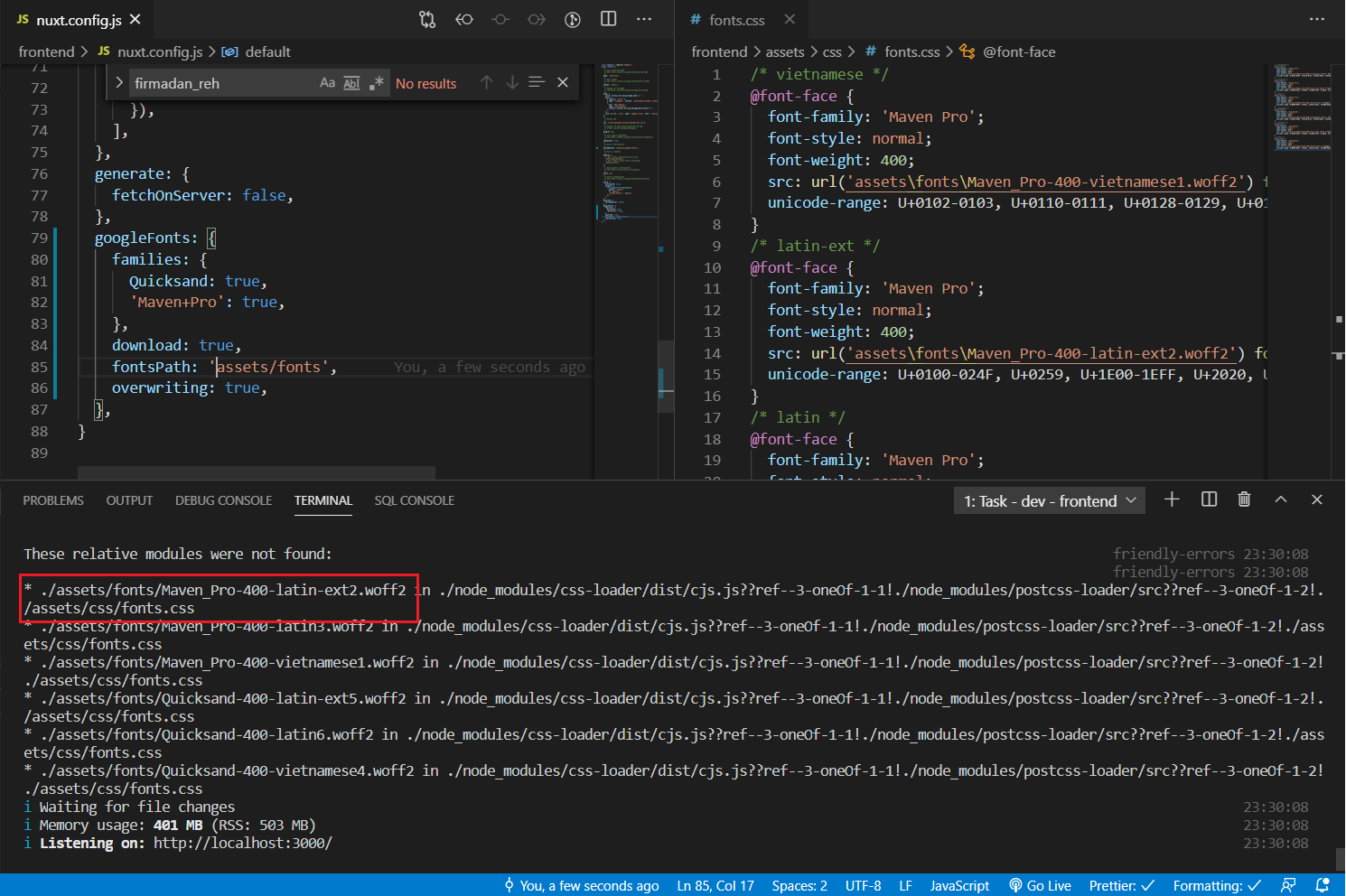Close the find widget
This screenshot has height=896, width=1346.
(x=563, y=82)
